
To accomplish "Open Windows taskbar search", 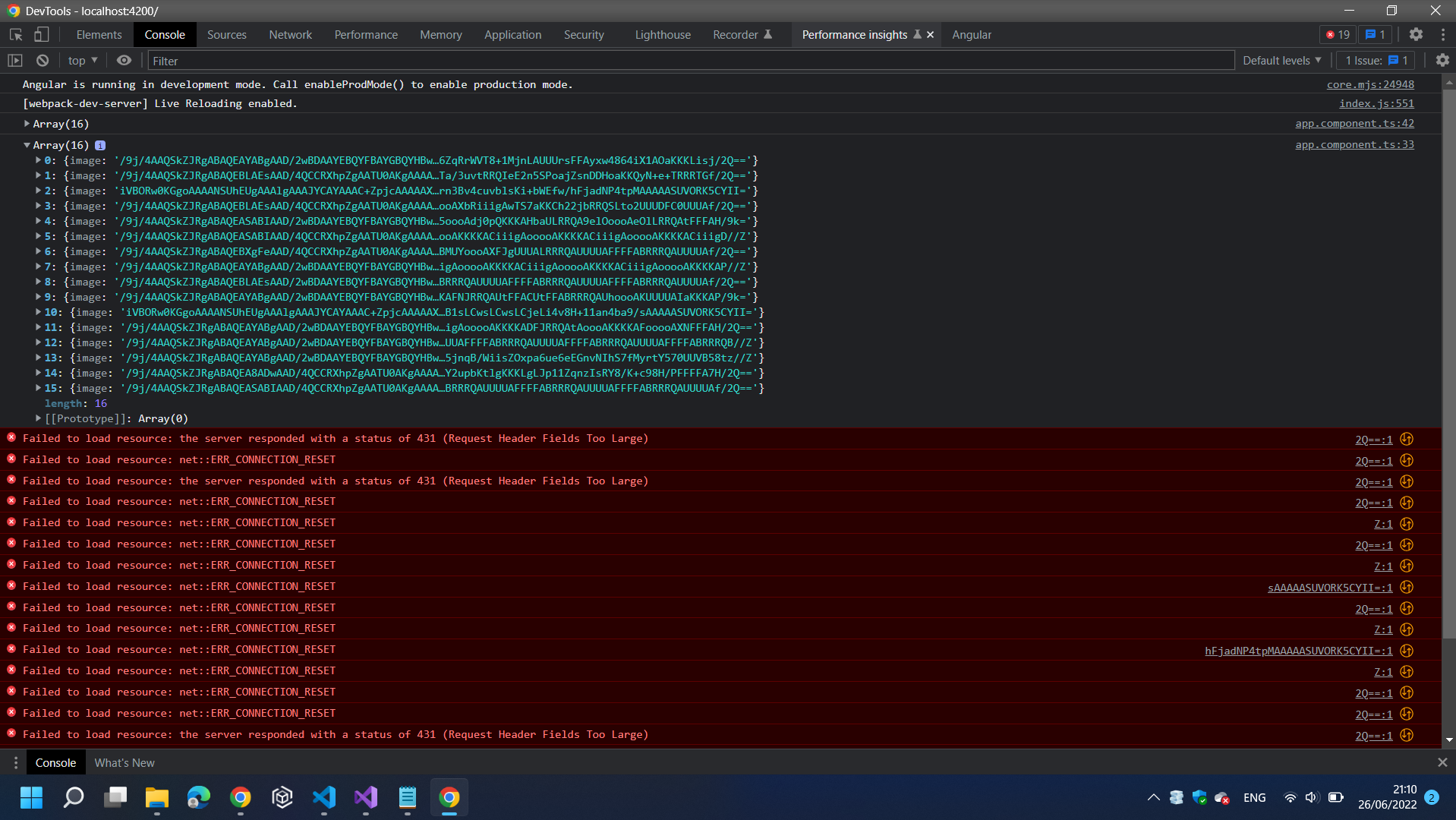I will click(74, 797).
